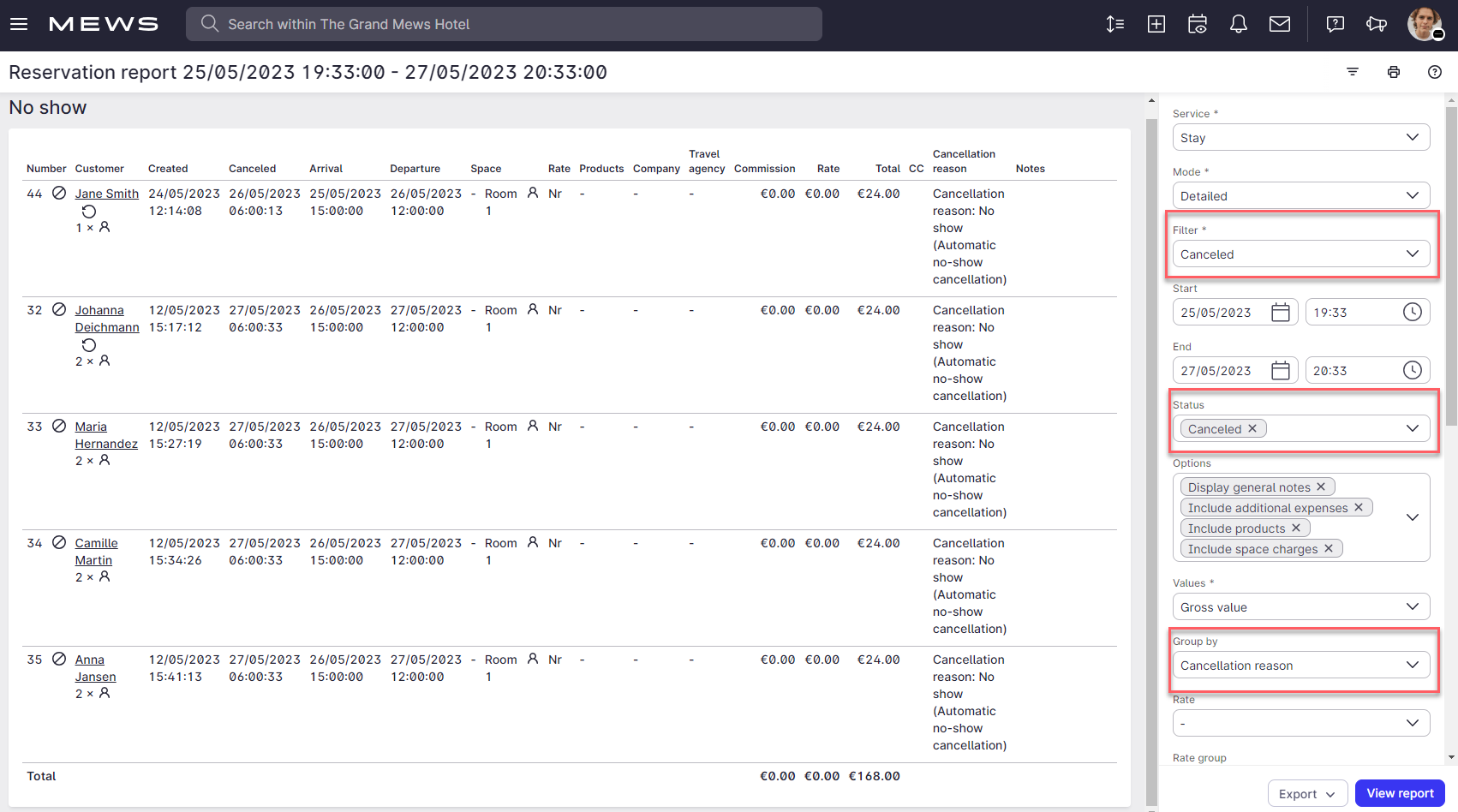Expand the Mode dropdown showing Detailed
Screen dimensions: 1458x812
click(1301, 195)
